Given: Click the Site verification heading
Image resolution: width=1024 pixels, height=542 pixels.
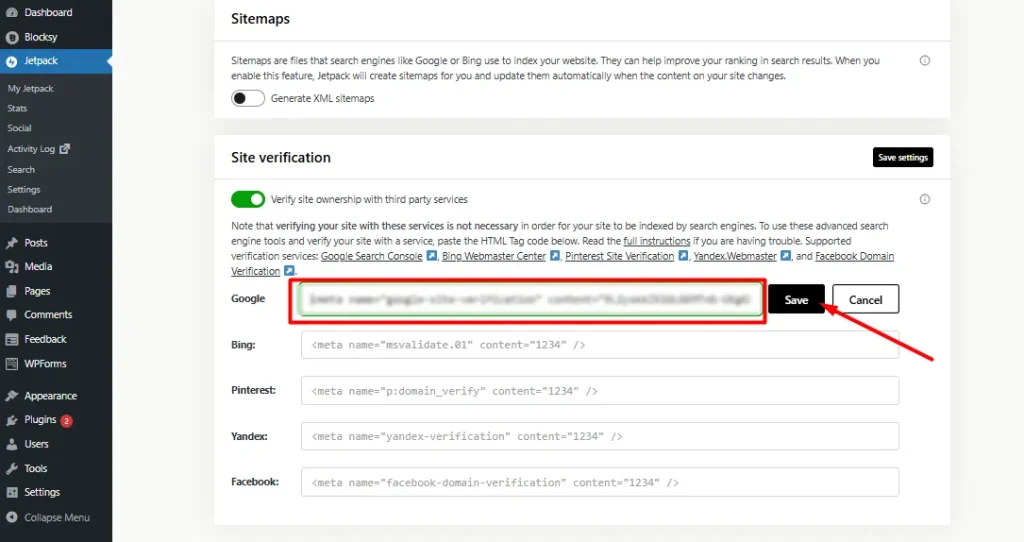Looking at the screenshot, I should click(x=281, y=157).
